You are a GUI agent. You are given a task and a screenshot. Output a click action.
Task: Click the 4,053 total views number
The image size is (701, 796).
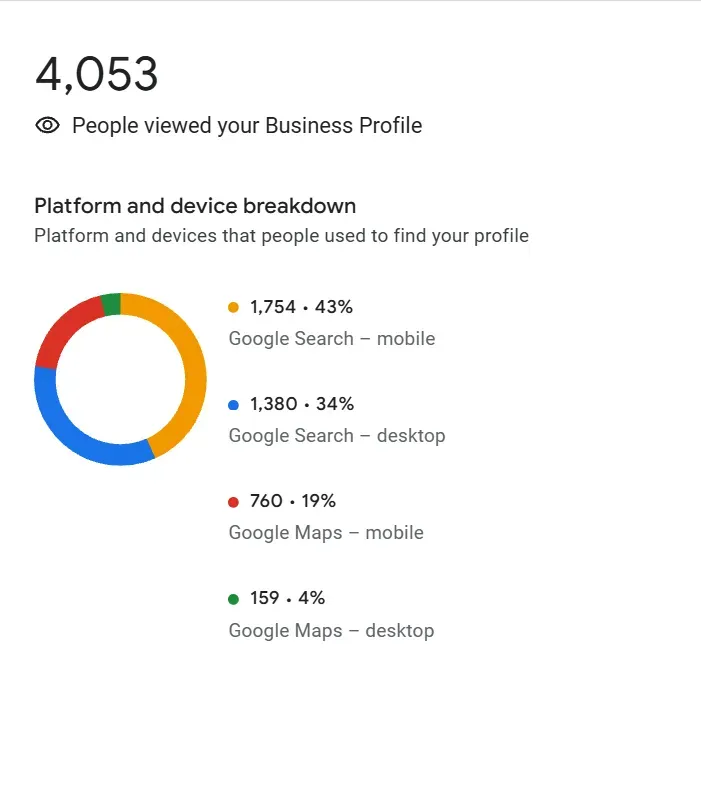point(97,75)
